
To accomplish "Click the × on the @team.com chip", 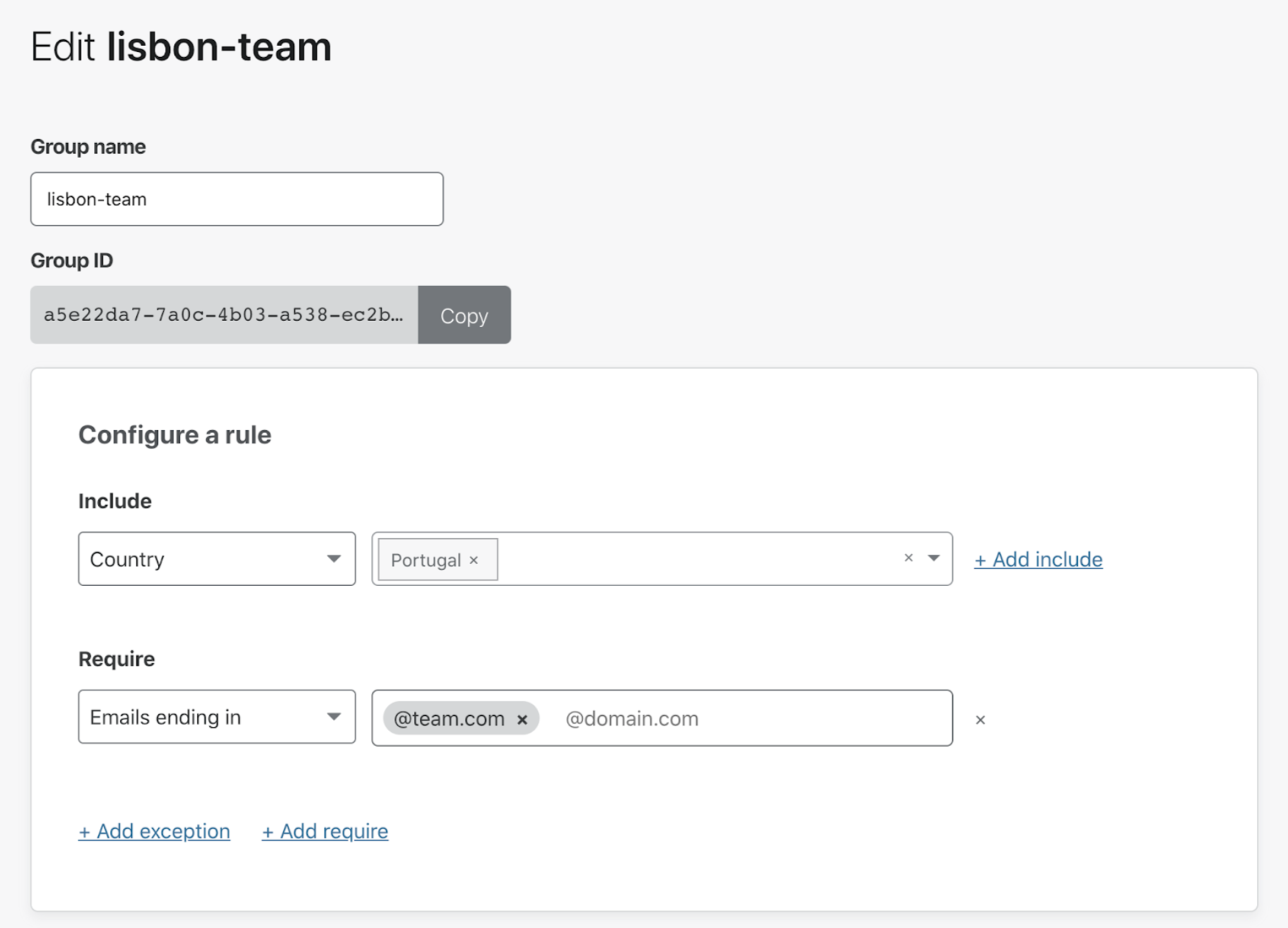I will click(x=523, y=719).
